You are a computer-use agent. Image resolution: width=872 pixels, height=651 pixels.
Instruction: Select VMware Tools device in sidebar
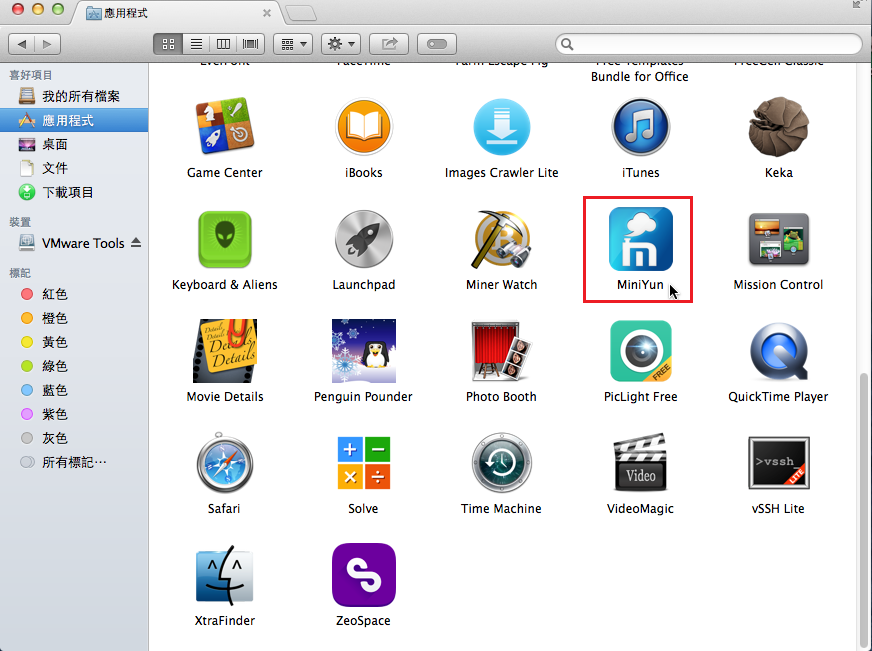coord(74,243)
